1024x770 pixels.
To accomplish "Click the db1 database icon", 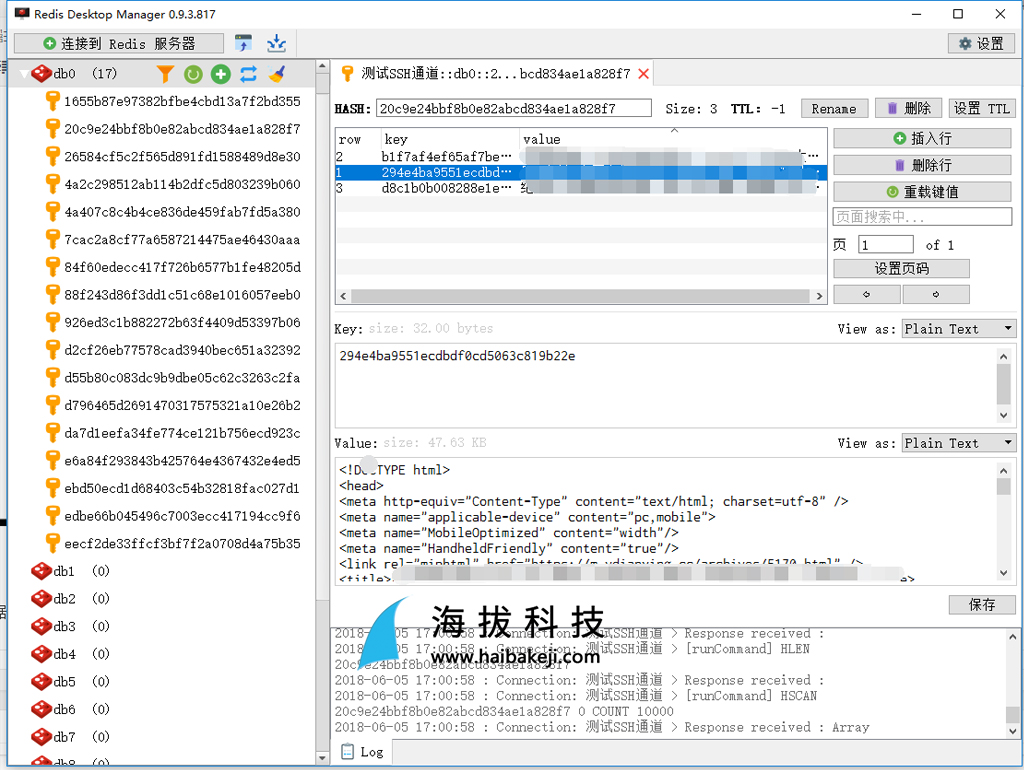I will pos(41,571).
